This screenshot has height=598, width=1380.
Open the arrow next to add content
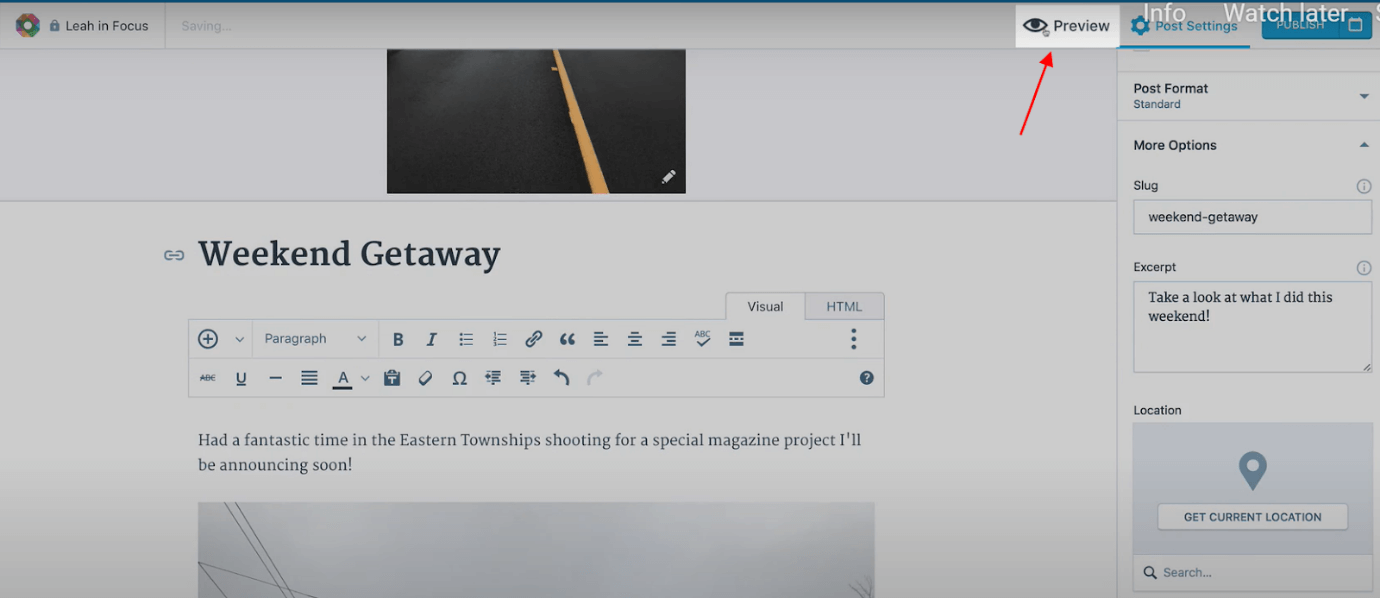(239, 339)
